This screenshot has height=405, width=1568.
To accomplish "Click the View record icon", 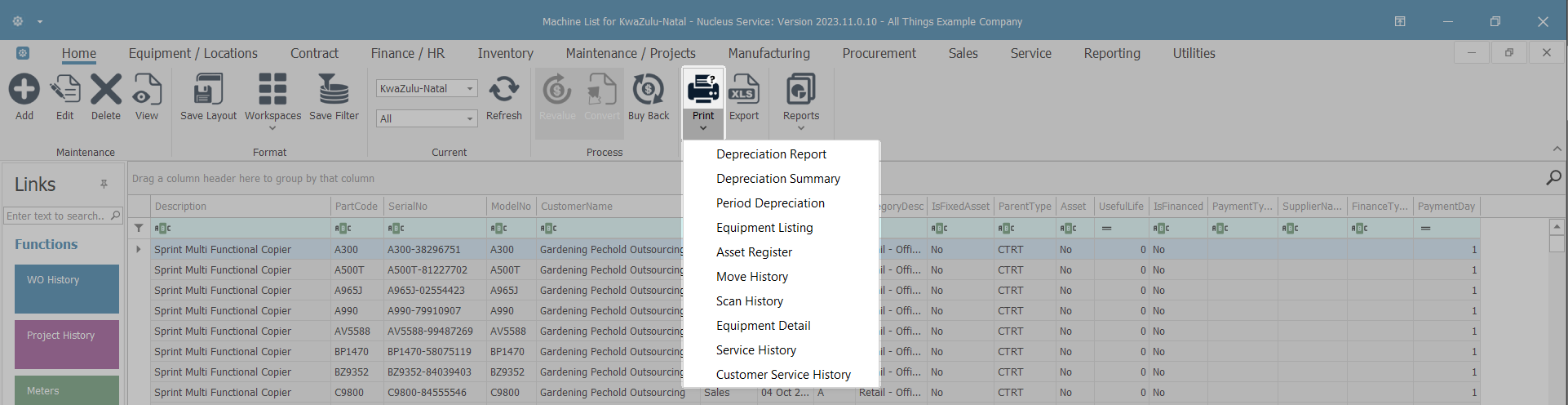I will (147, 90).
